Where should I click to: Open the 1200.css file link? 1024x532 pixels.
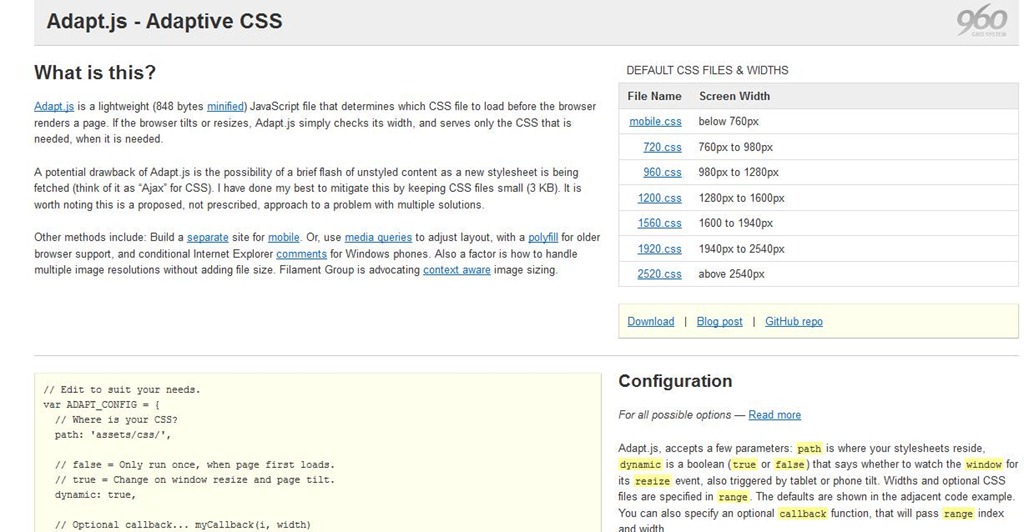pos(660,198)
